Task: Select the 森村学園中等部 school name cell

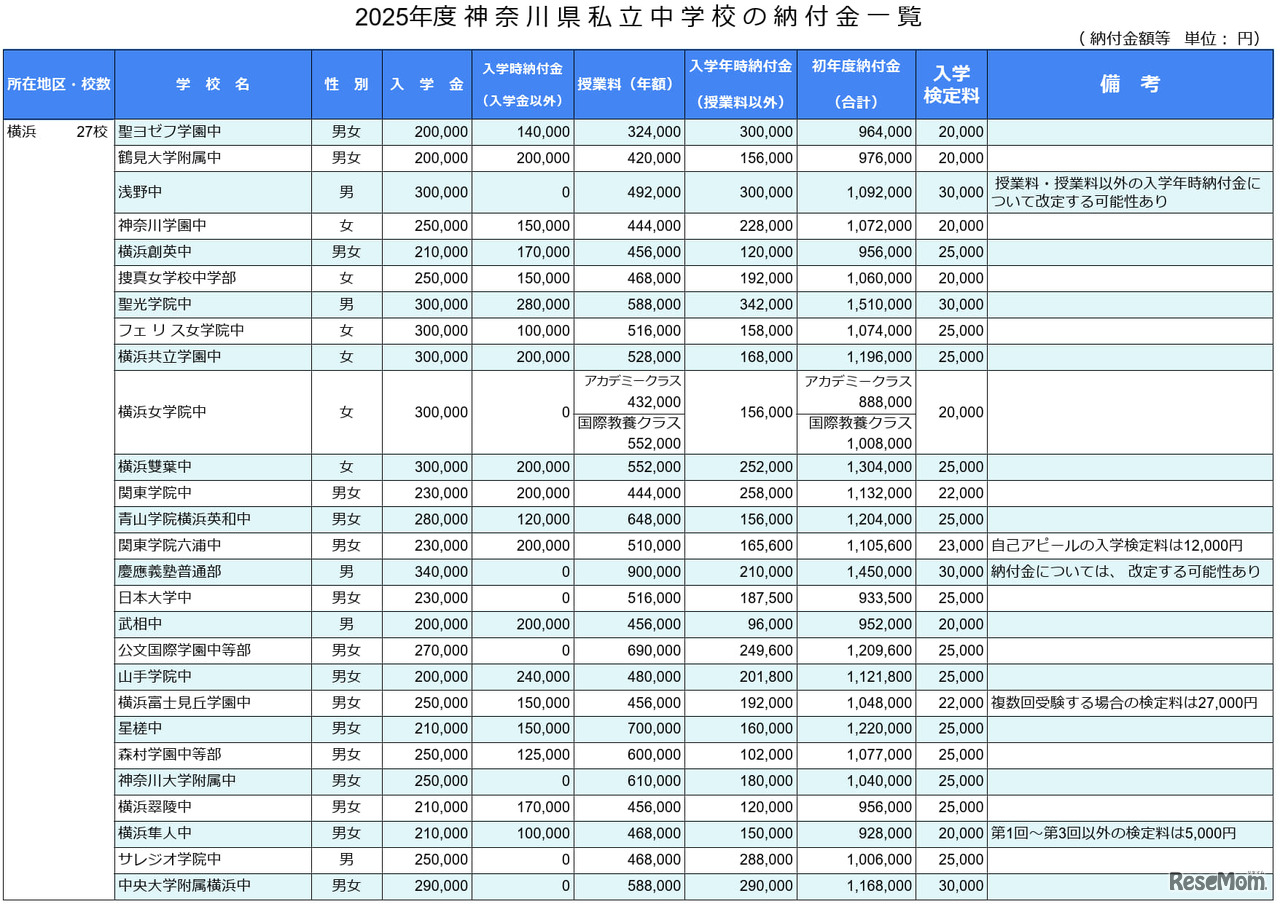Action: coord(213,755)
